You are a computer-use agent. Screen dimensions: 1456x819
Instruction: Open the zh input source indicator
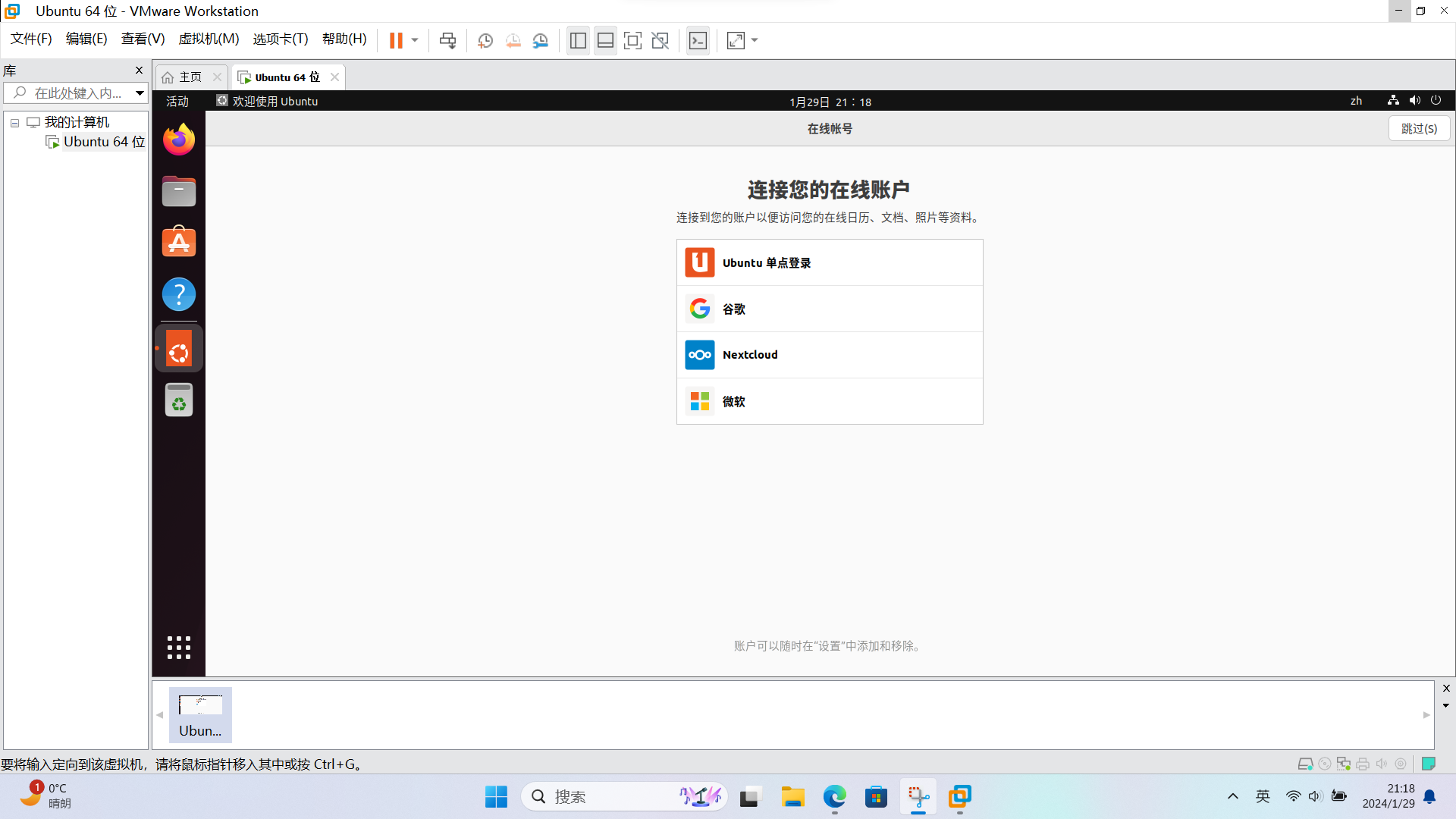1356,101
